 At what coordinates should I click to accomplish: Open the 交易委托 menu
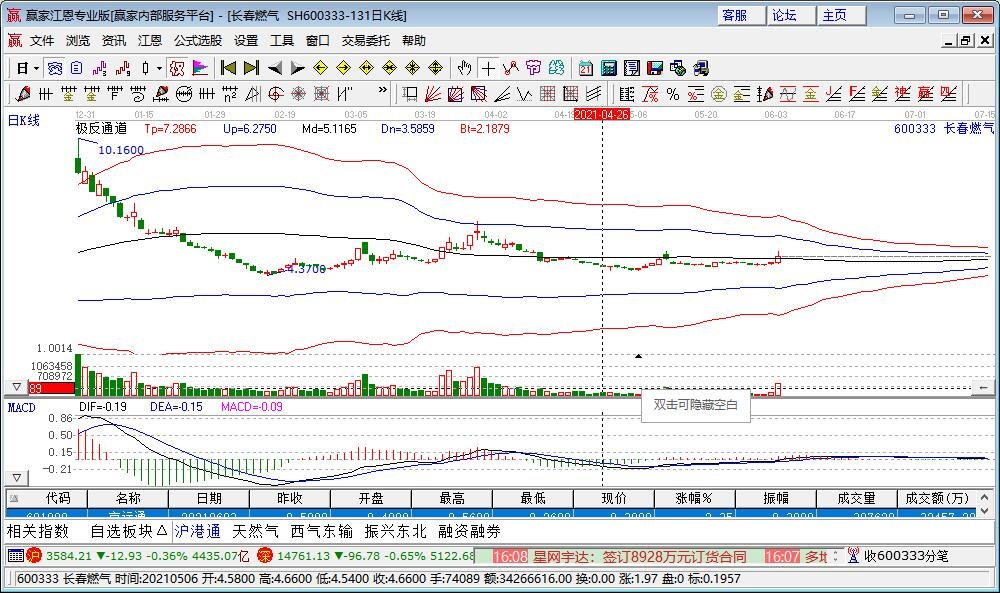click(365, 41)
